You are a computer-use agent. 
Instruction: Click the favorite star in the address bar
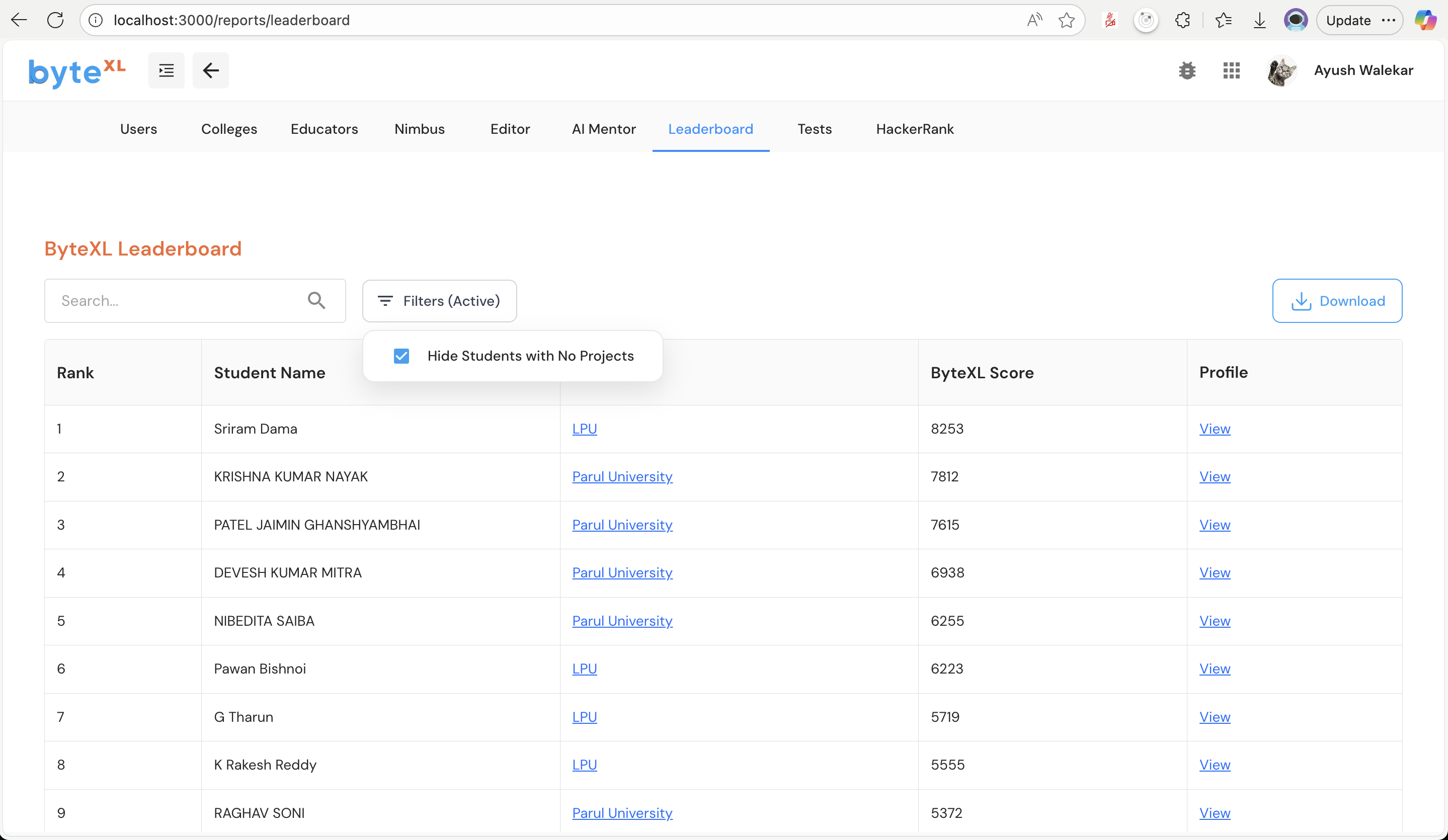tap(1066, 20)
